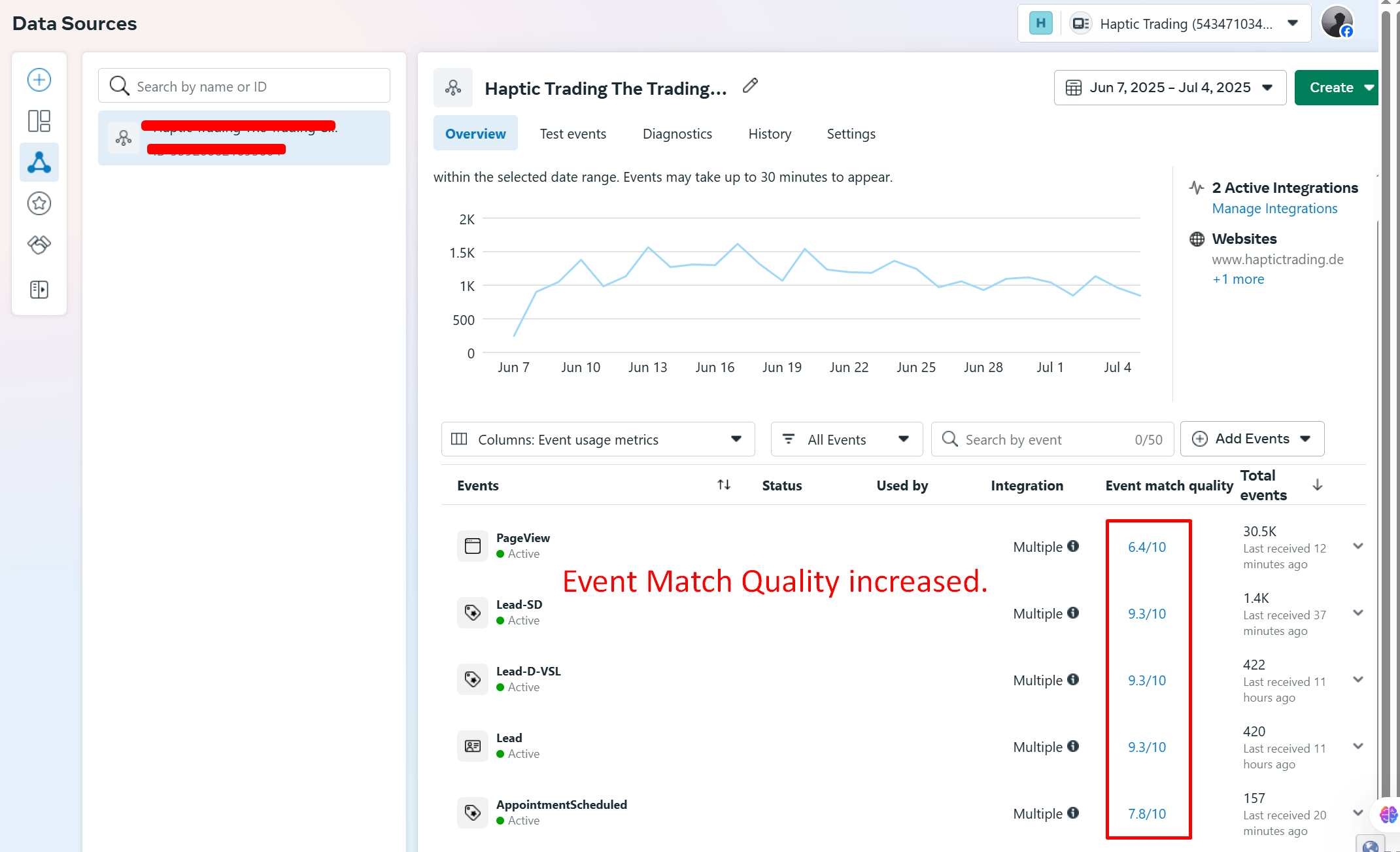Expand the Lead-SD row chevron
Screen dimensions: 1400x852
[x=1358, y=613]
